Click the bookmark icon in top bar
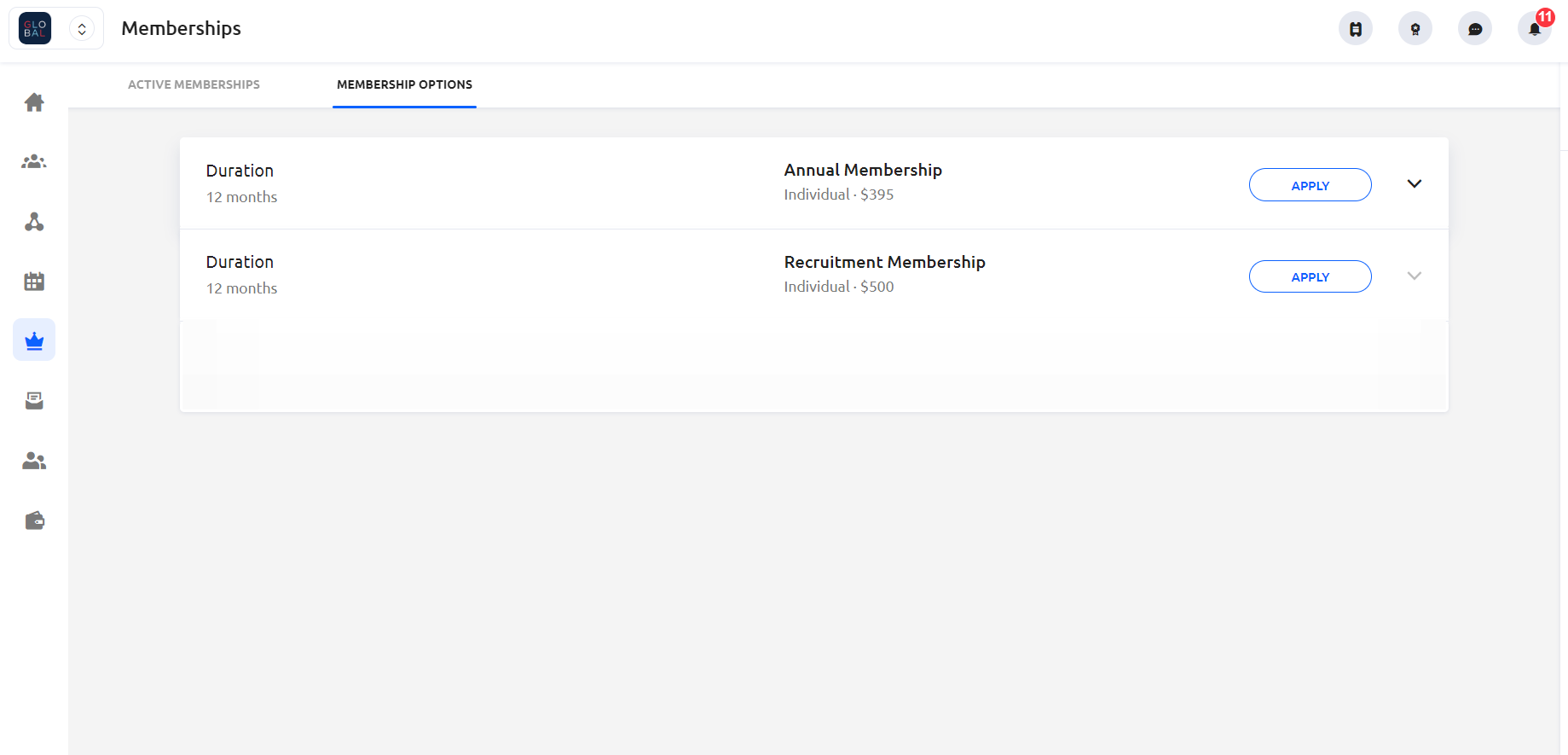 coord(1356,29)
